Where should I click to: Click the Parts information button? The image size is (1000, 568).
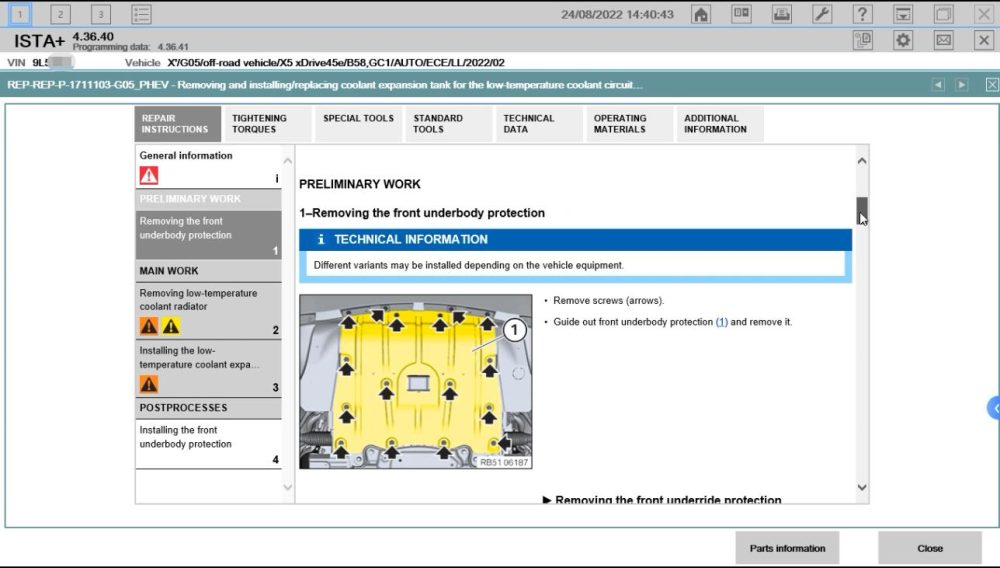click(x=787, y=548)
